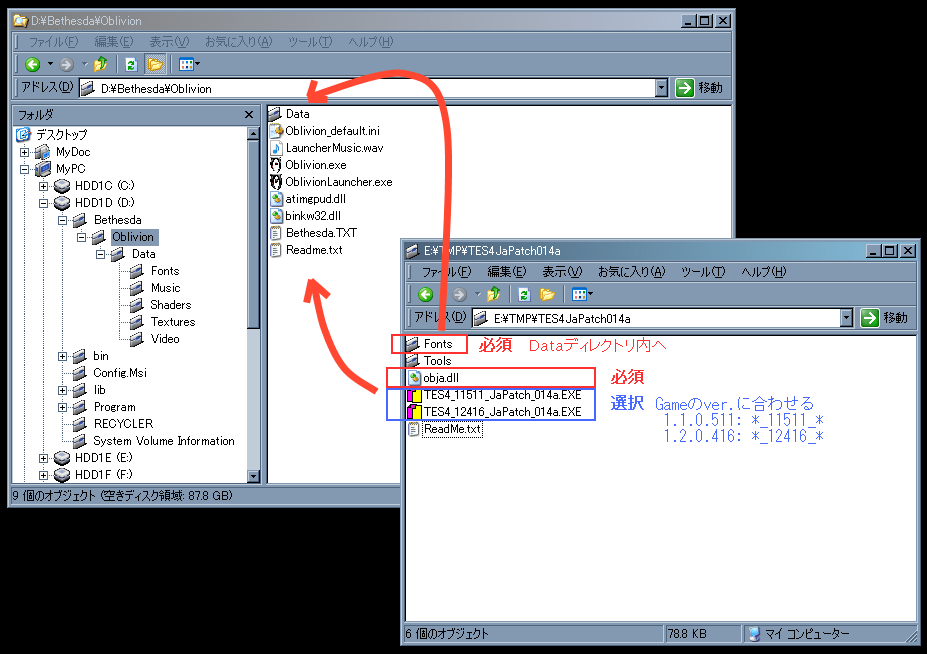This screenshot has width=927, height=654.
Task: Expand HDD1F (F:) drive node
Action: 43,475
